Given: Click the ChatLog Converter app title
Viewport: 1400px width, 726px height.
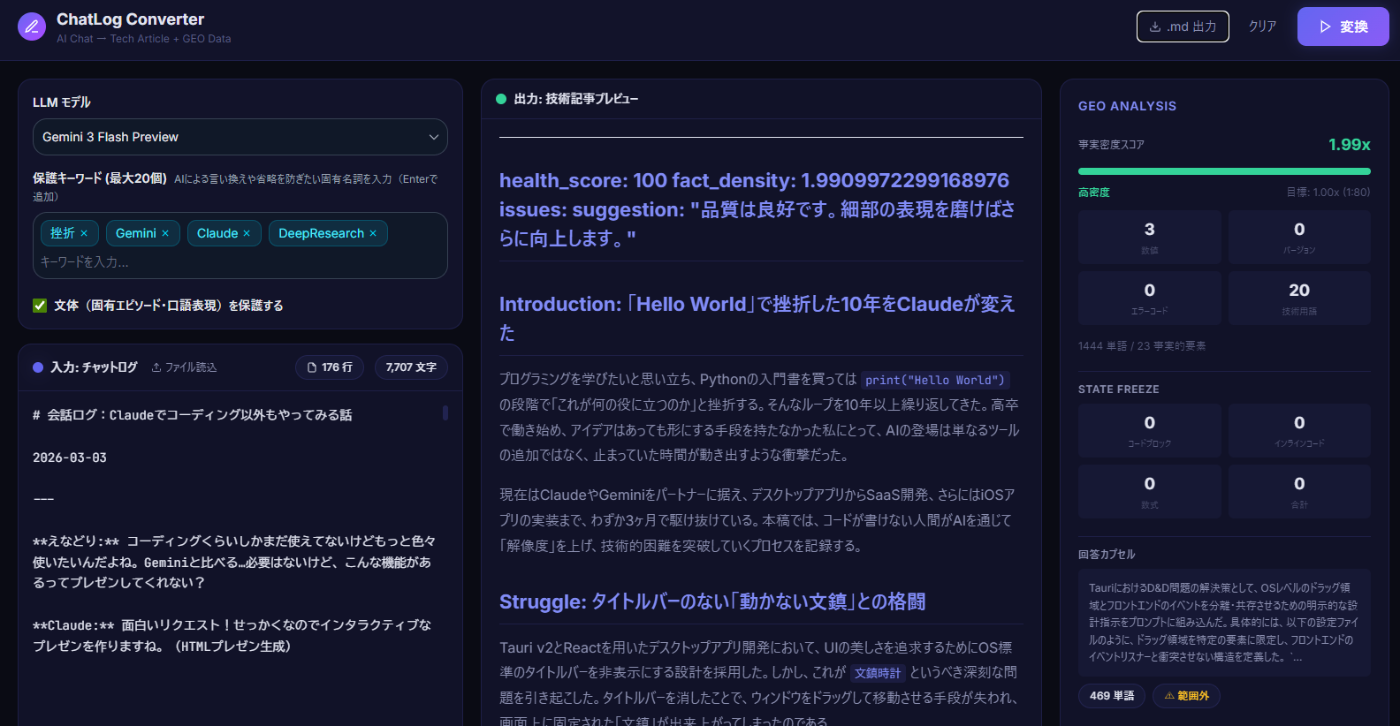Looking at the screenshot, I should [130, 19].
